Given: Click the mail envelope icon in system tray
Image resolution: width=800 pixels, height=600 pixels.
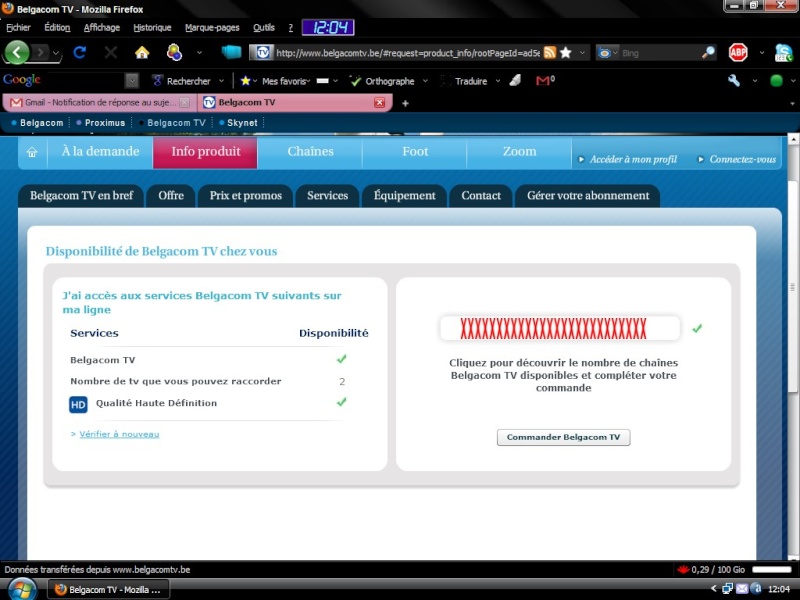Looking at the screenshot, I should pos(742,589).
